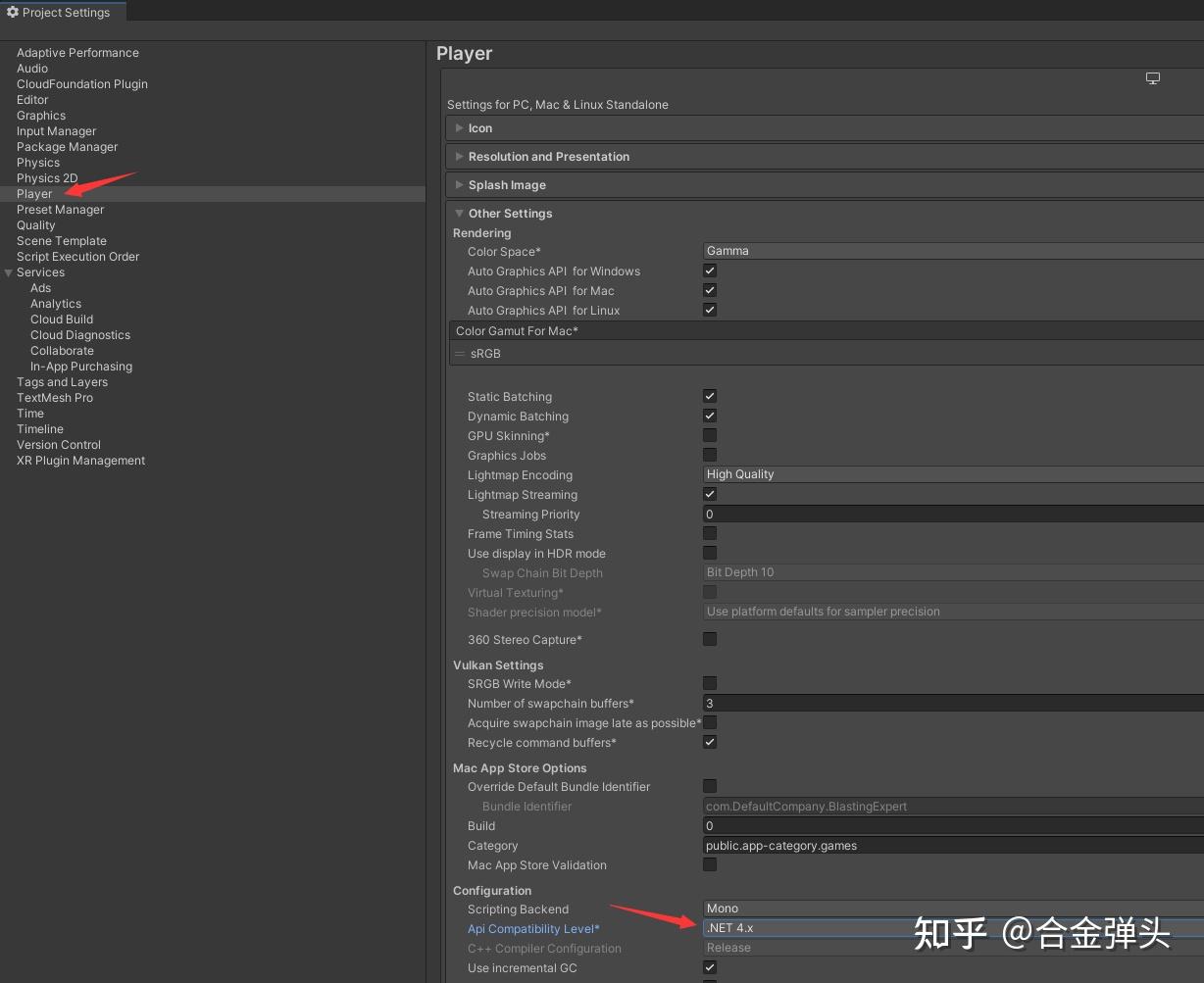Enable GPU Skinning checkbox
Image resolution: width=1204 pixels, height=983 pixels.
(710, 435)
